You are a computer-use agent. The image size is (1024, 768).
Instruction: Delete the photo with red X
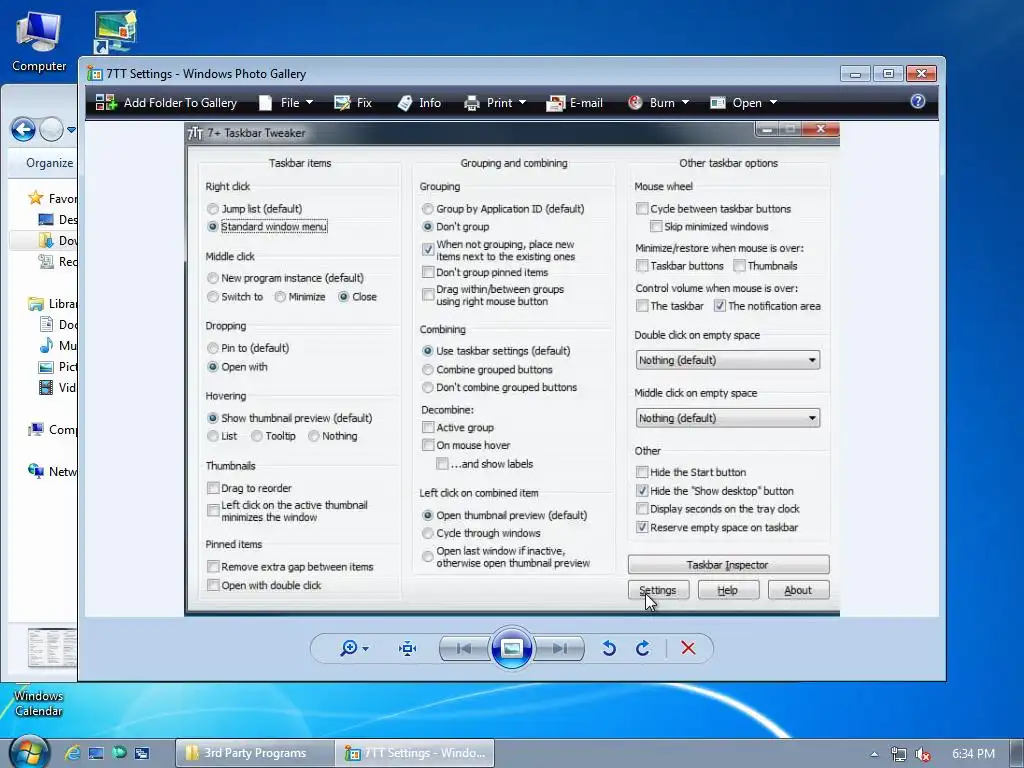pyautogui.click(x=688, y=648)
